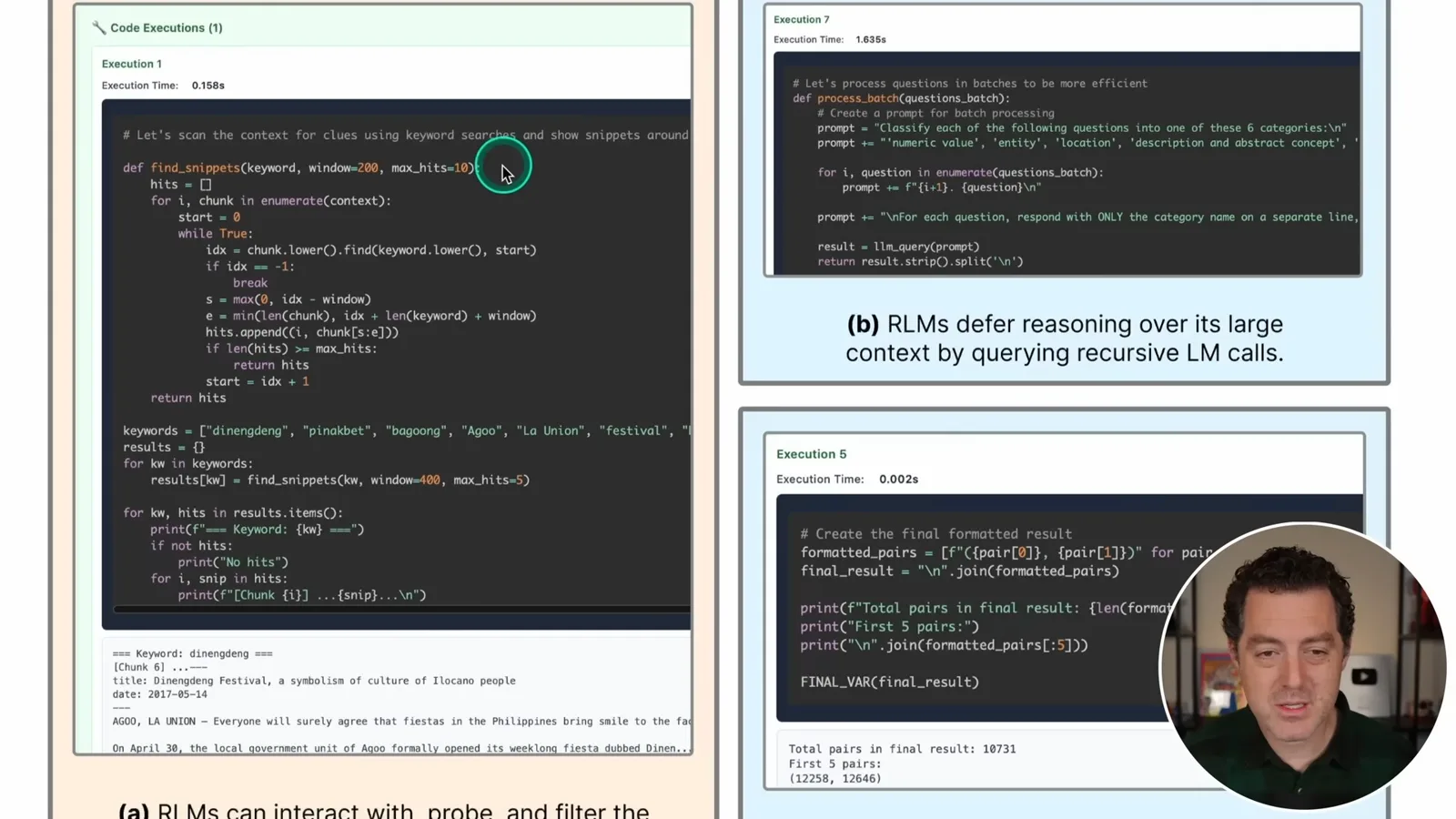Click the presenter webcam circle
This screenshot has width=1456, height=819.
(x=1302, y=665)
